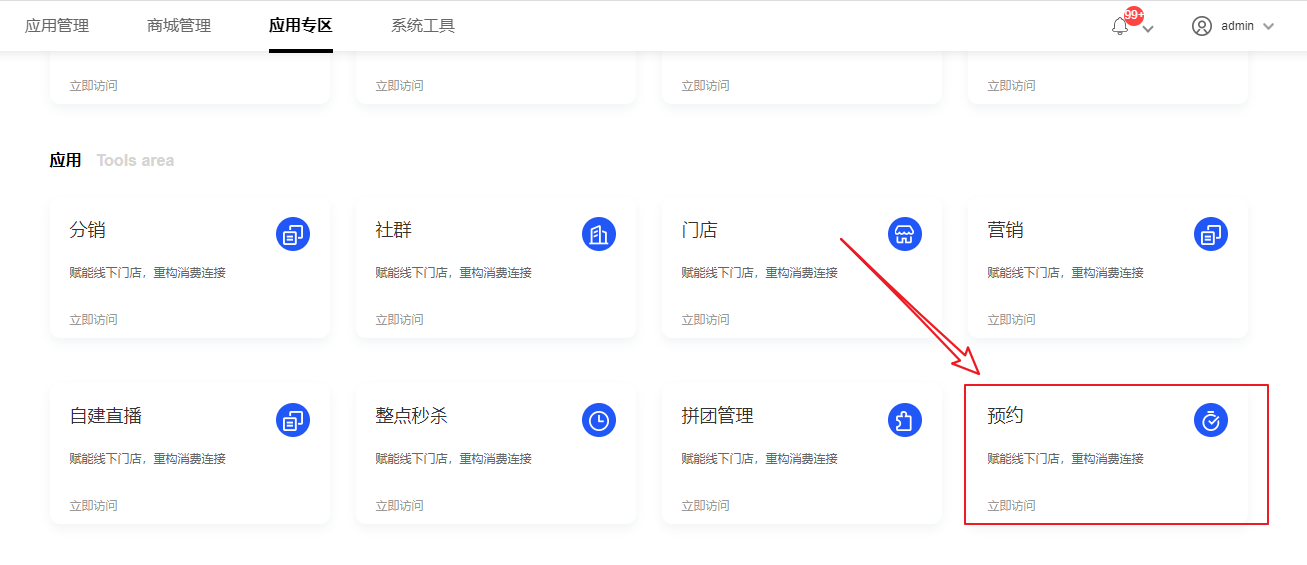Viewport: 1307px width, 565px height.
Task: Click the 社群 card title
Action: pos(394,230)
